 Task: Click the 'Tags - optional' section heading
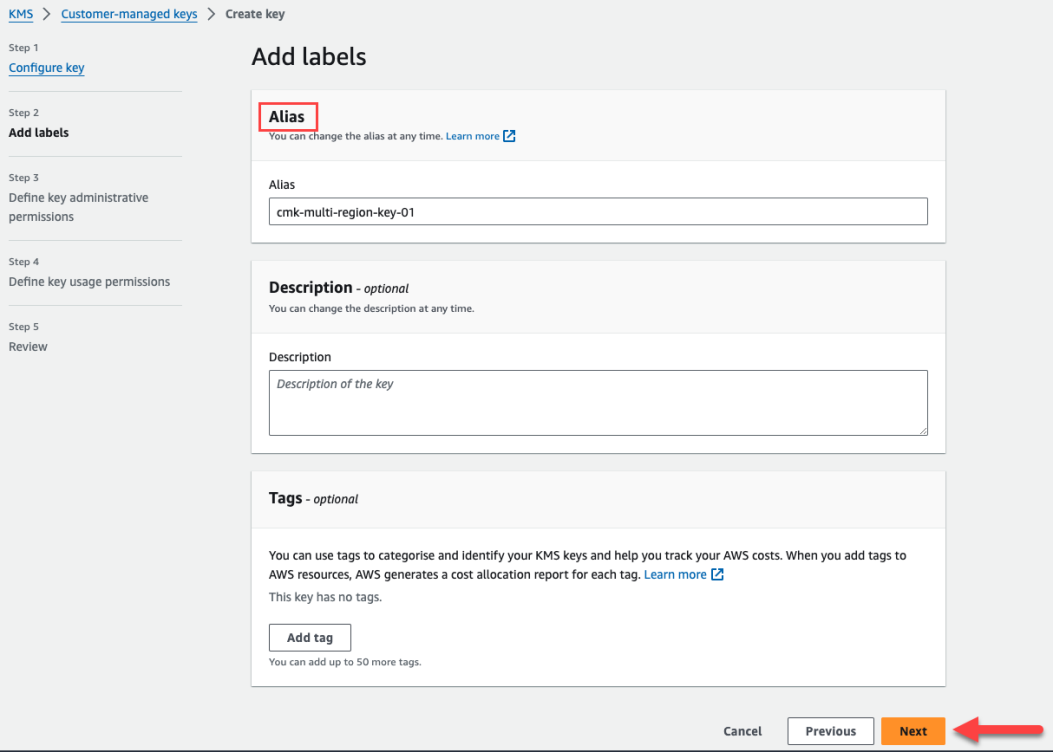[313, 498]
